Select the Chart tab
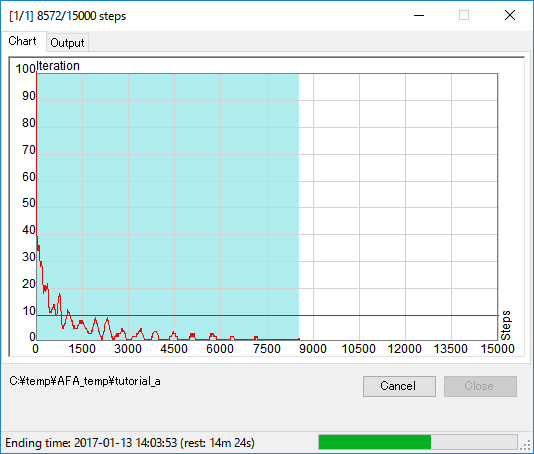 coord(22,41)
